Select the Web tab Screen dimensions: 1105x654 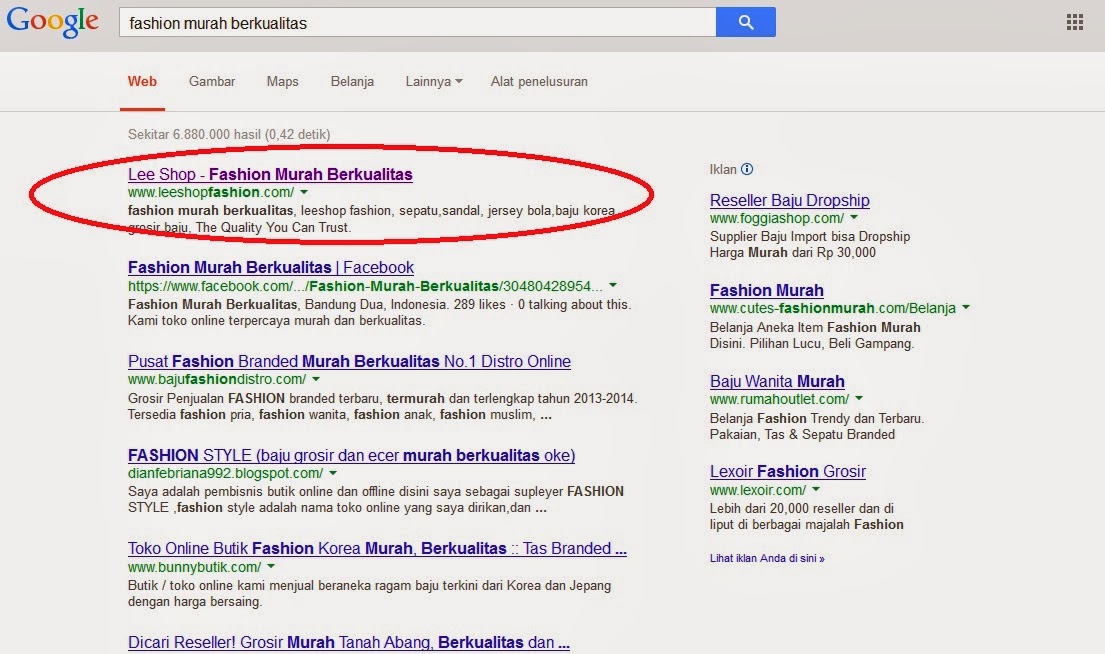pos(142,82)
